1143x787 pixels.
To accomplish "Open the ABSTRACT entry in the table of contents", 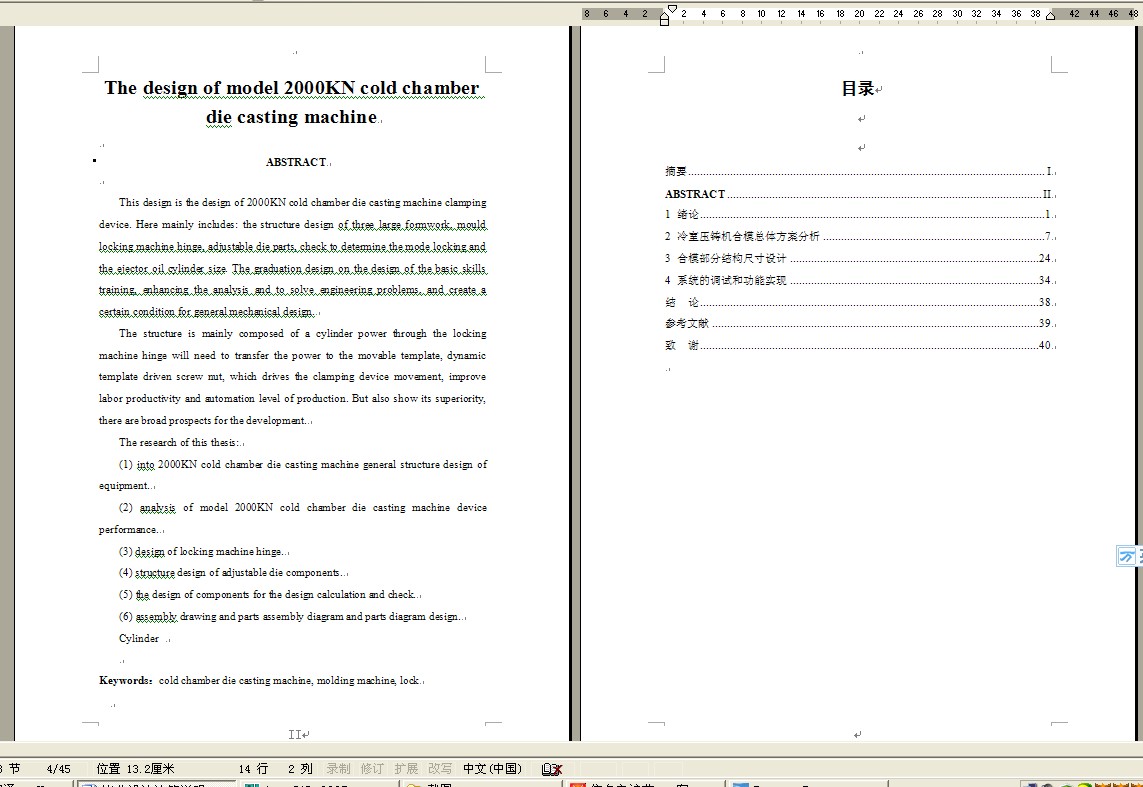I will [x=860, y=194].
